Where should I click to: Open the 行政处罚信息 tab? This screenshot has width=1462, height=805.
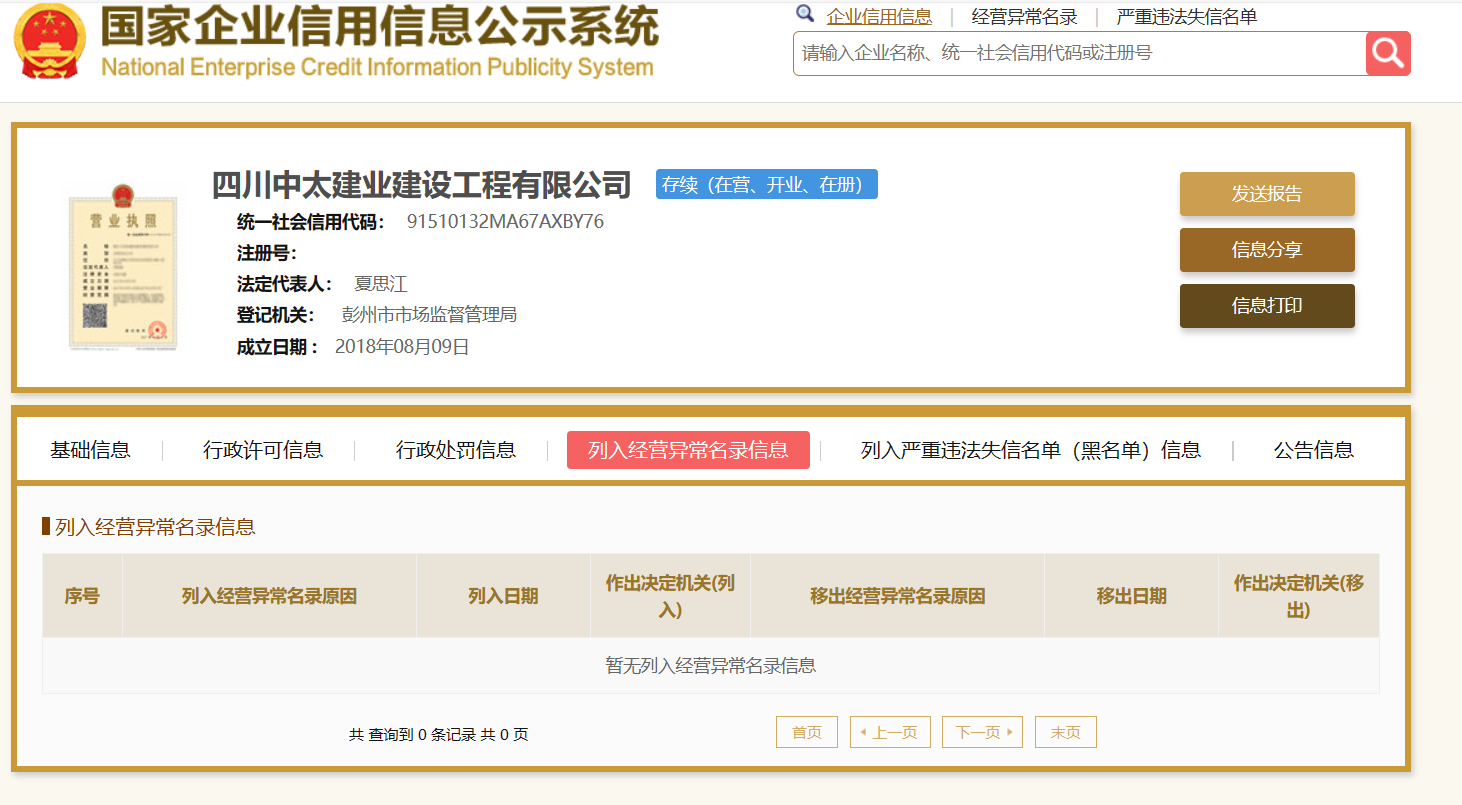click(456, 450)
